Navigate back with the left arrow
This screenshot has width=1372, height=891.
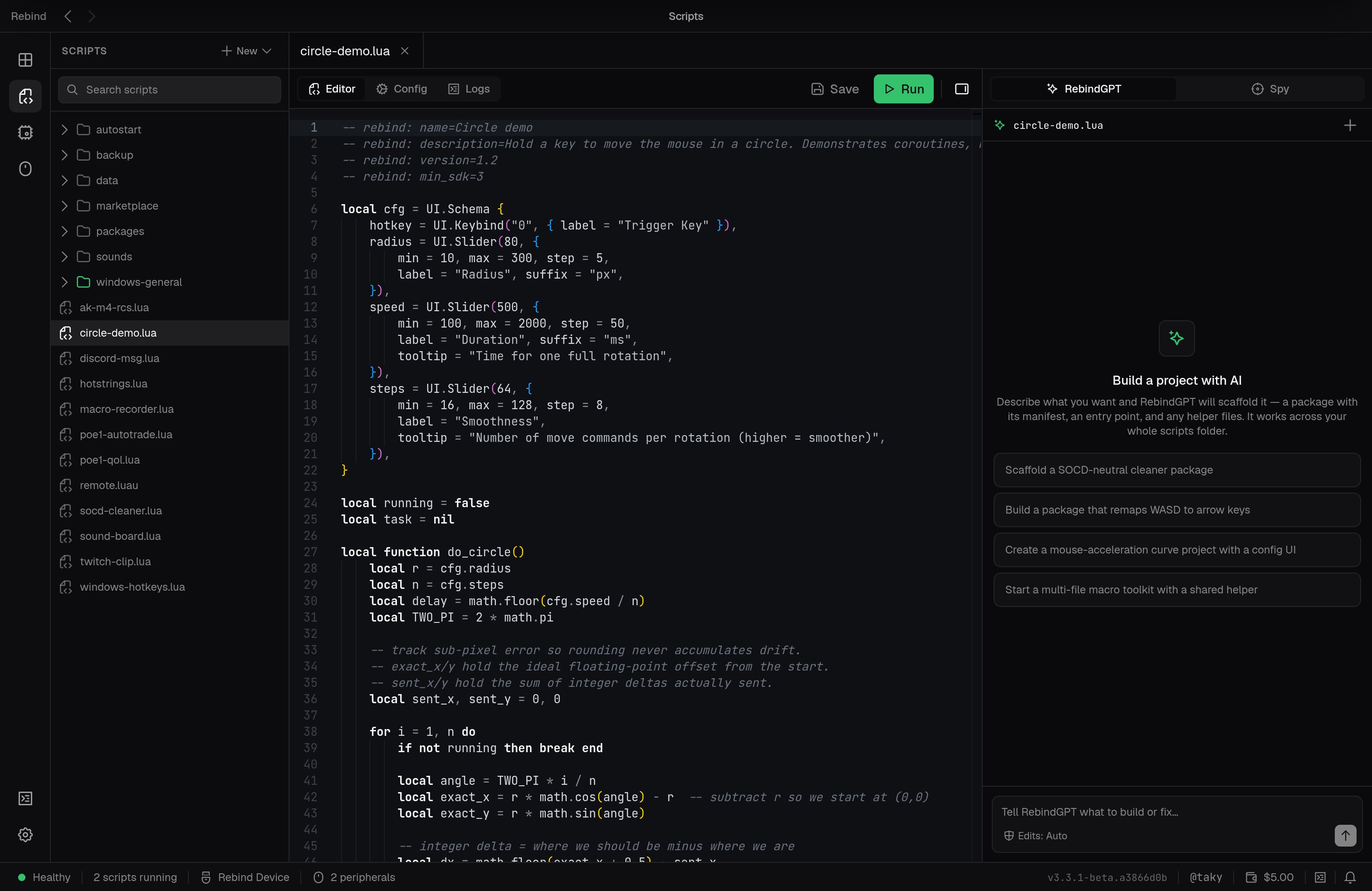coord(68,16)
